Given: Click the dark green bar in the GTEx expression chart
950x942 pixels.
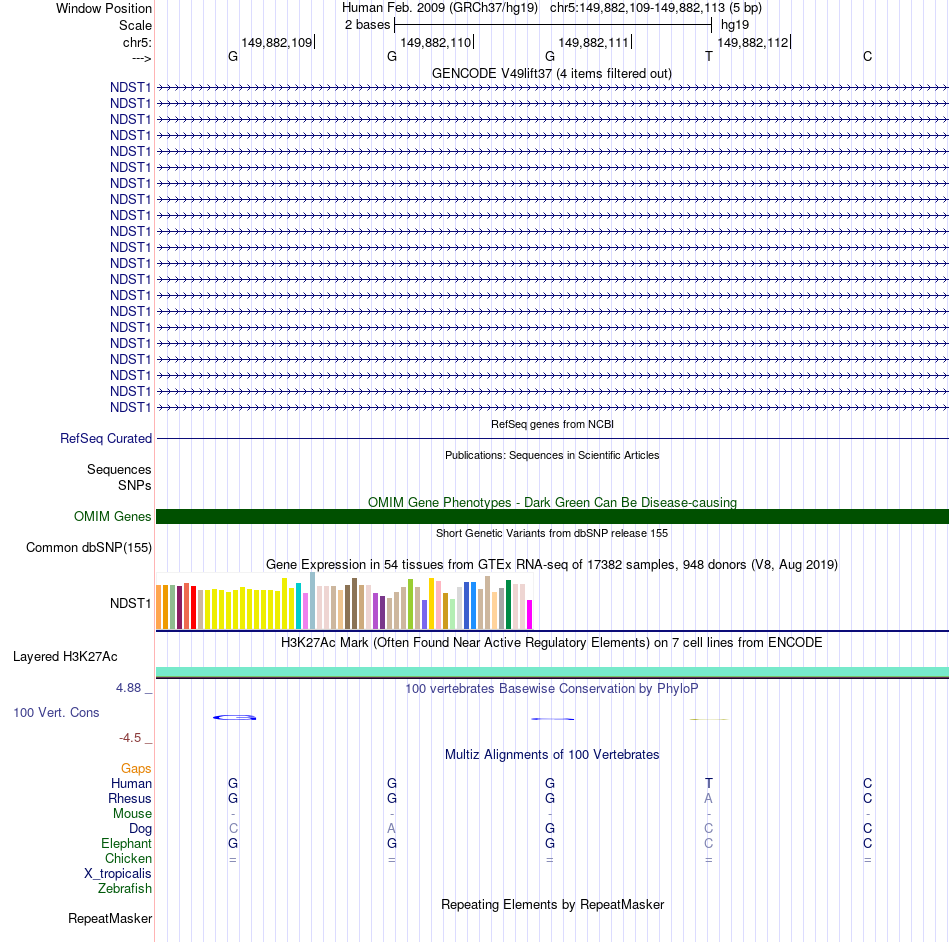Looking at the screenshot, I should [x=508, y=605].
